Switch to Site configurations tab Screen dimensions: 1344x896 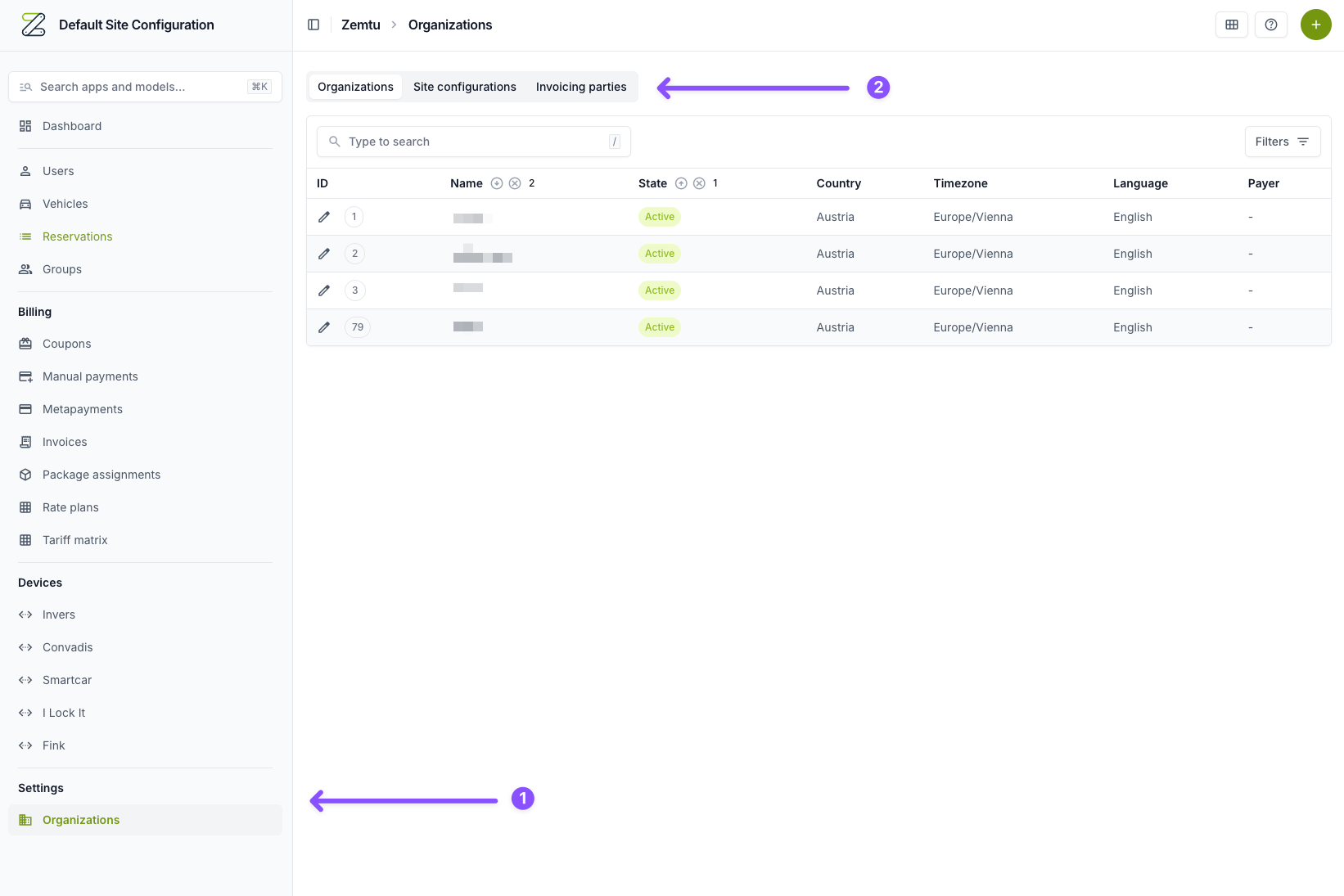coord(465,87)
